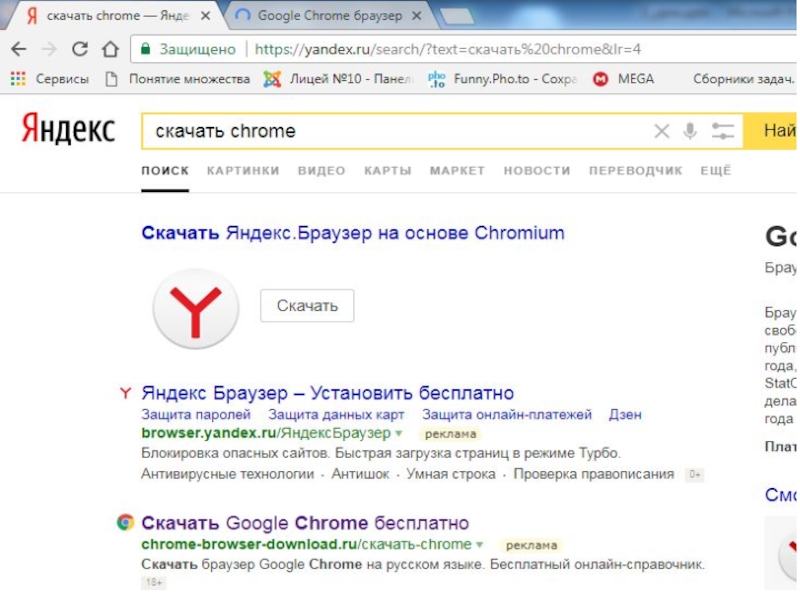Switch to the скачать chrome Yandex browser tab

(x=117, y=16)
